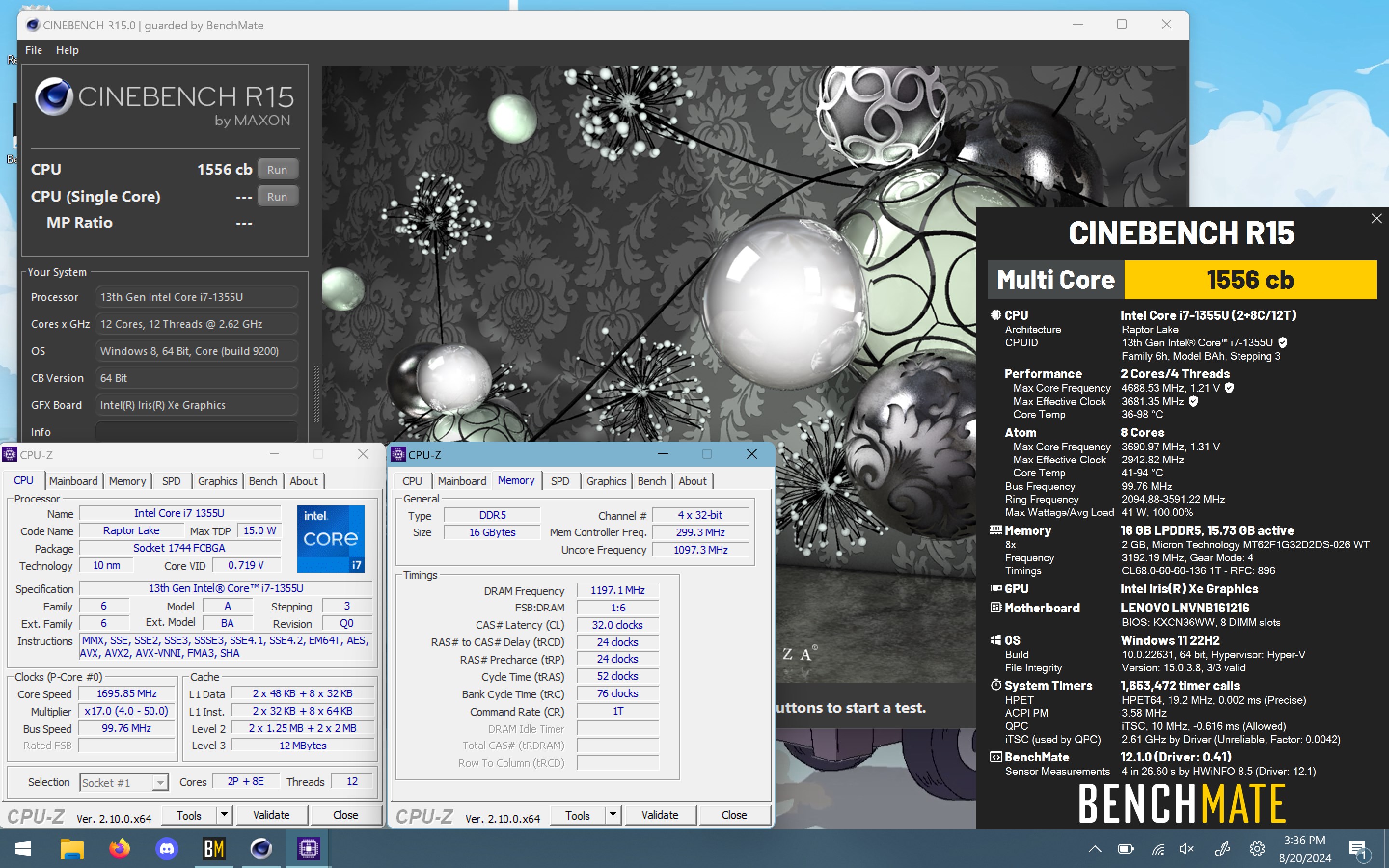Viewport: 1389px width, 868px height.
Task: Switch to Mainboard tab in left CPU-Z
Action: [x=73, y=481]
